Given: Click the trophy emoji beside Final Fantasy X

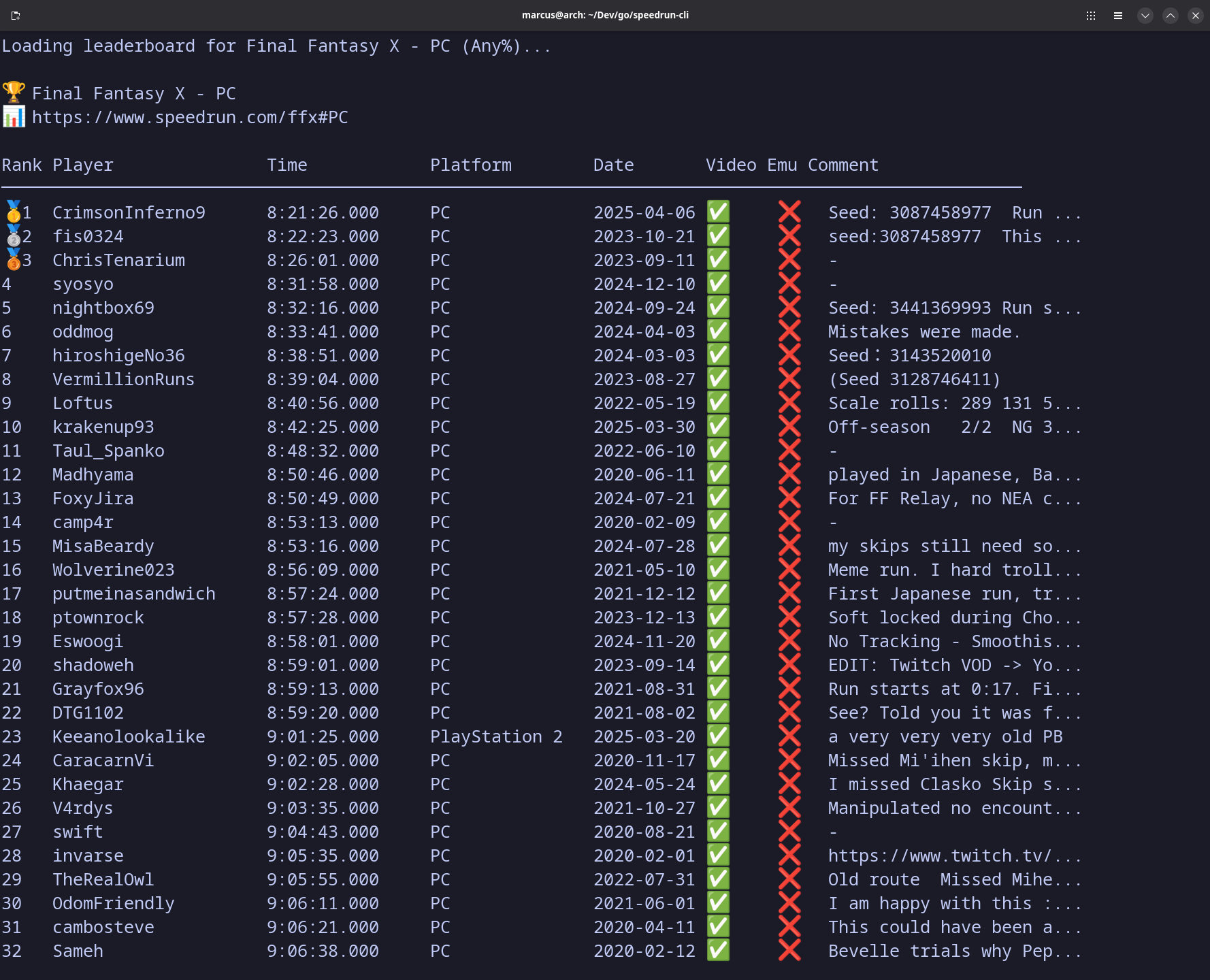Looking at the screenshot, I should (14, 93).
